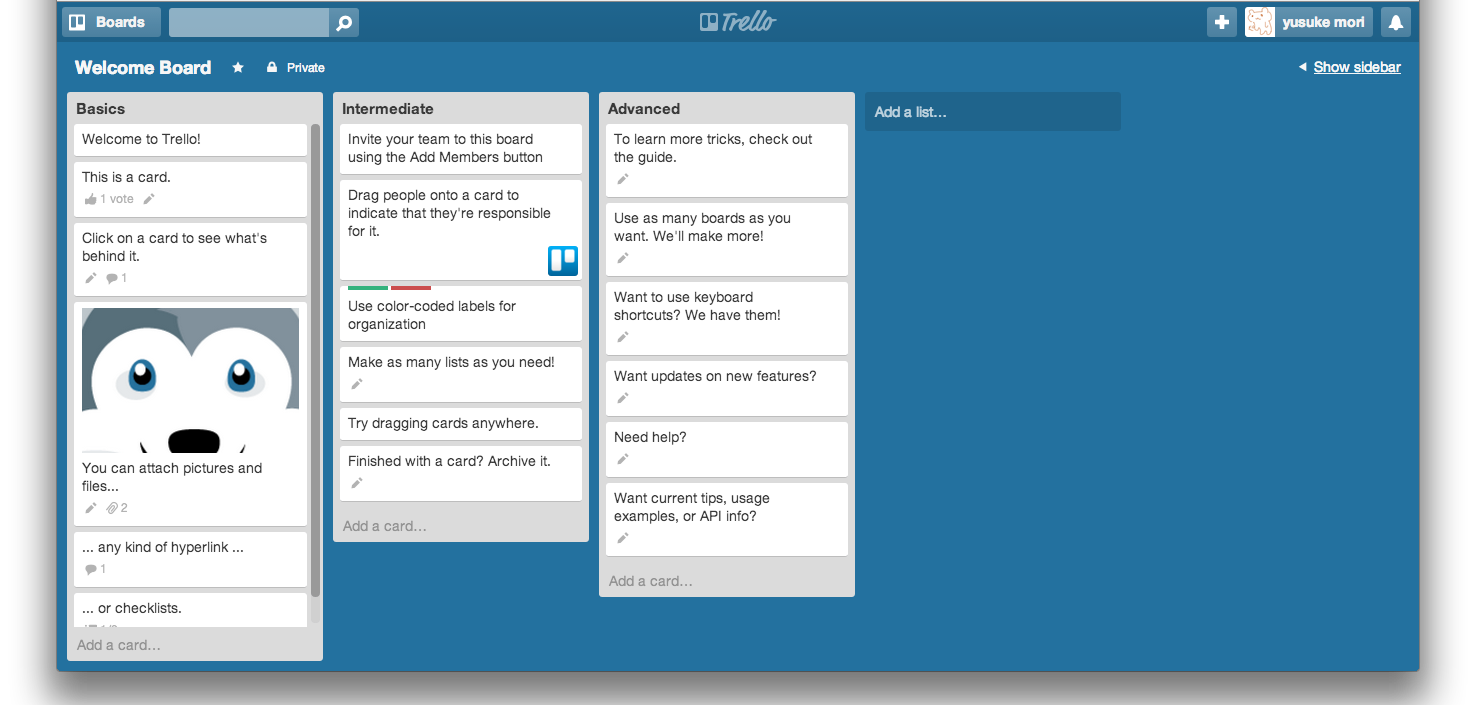Viewport: 1476px width, 705px height.
Task: Click the Advanced list title
Action: (644, 109)
